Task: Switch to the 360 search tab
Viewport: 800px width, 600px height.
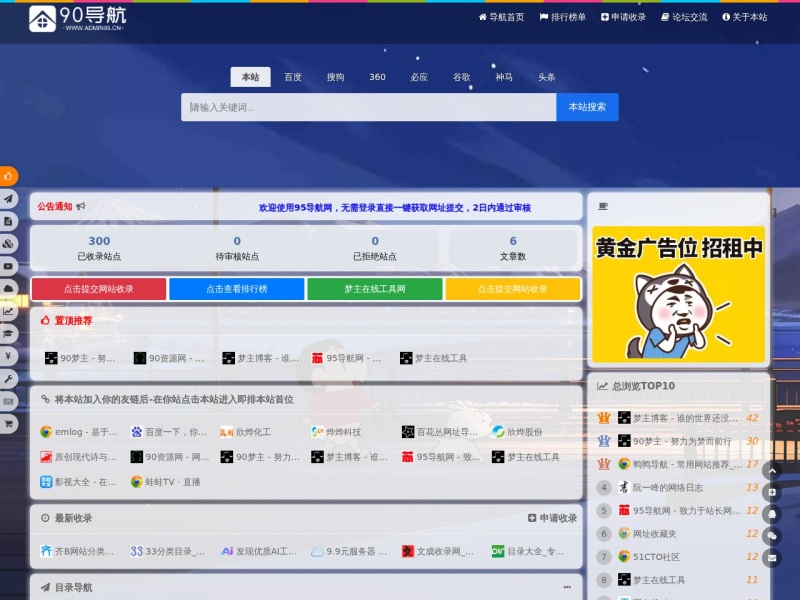Action: click(x=378, y=77)
